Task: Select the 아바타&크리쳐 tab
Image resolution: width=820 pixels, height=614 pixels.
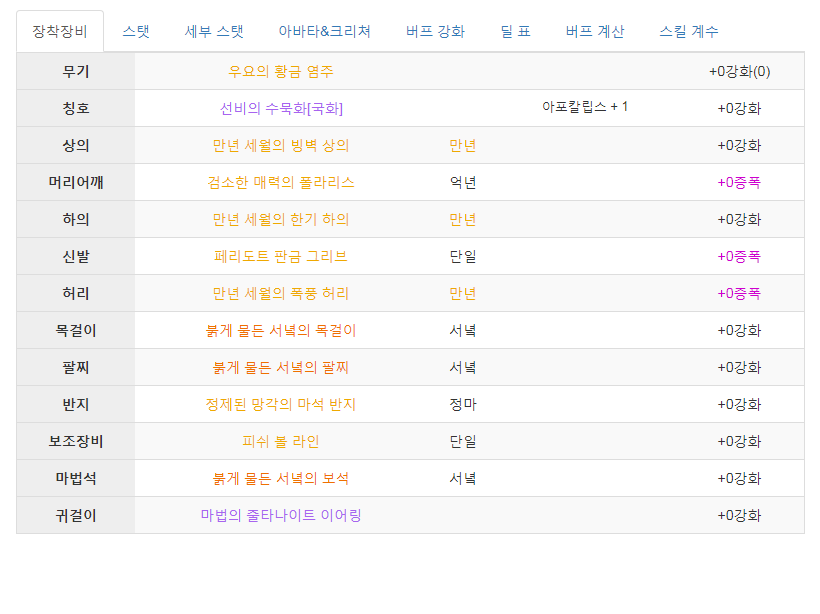Action: (x=324, y=31)
